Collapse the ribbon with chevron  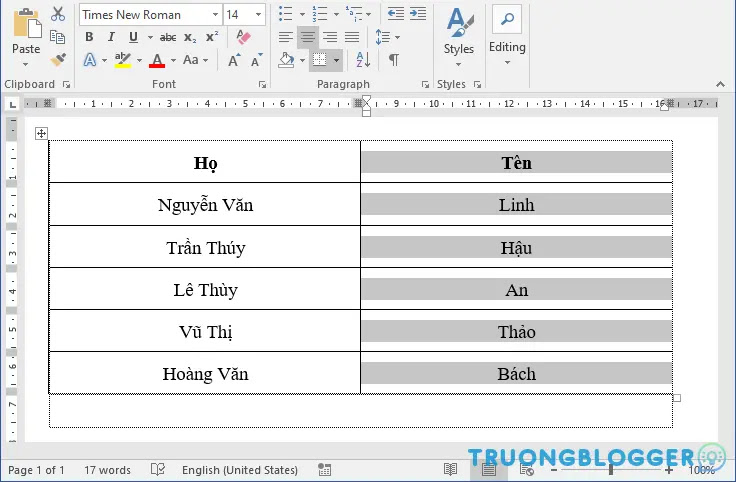click(x=721, y=84)
